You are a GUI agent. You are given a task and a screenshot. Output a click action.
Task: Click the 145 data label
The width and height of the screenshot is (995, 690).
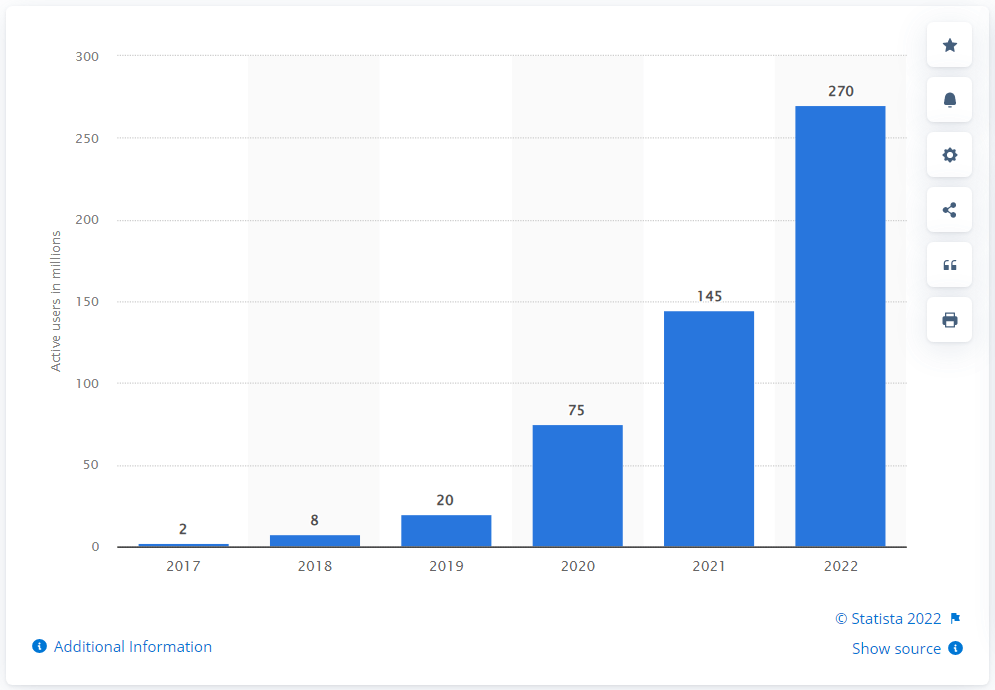pyautogui.click(x=709, y=296)
